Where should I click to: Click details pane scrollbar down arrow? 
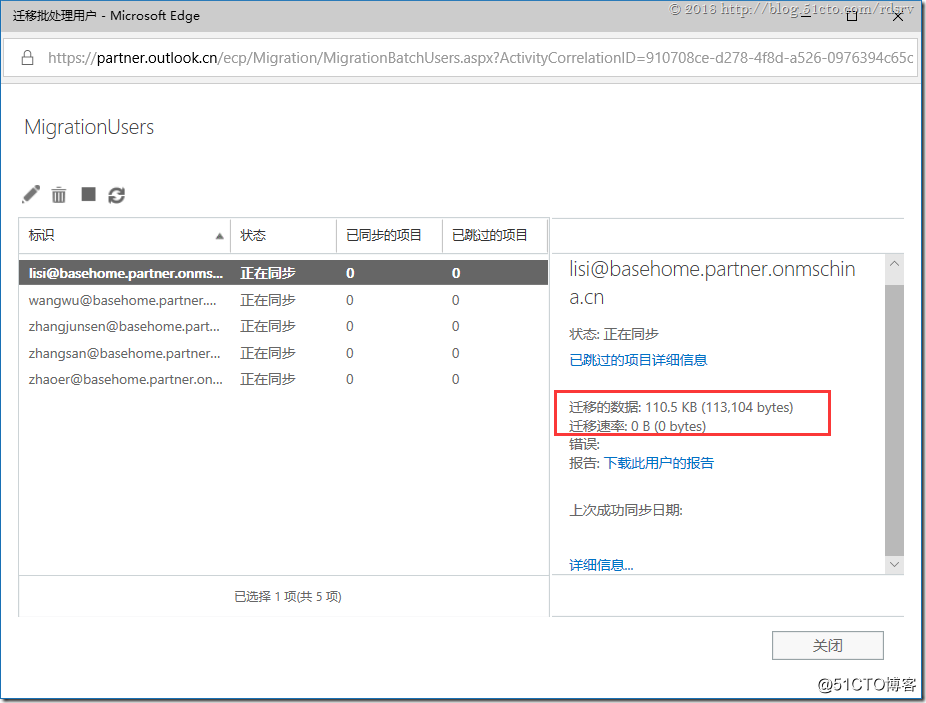point(894,565)
